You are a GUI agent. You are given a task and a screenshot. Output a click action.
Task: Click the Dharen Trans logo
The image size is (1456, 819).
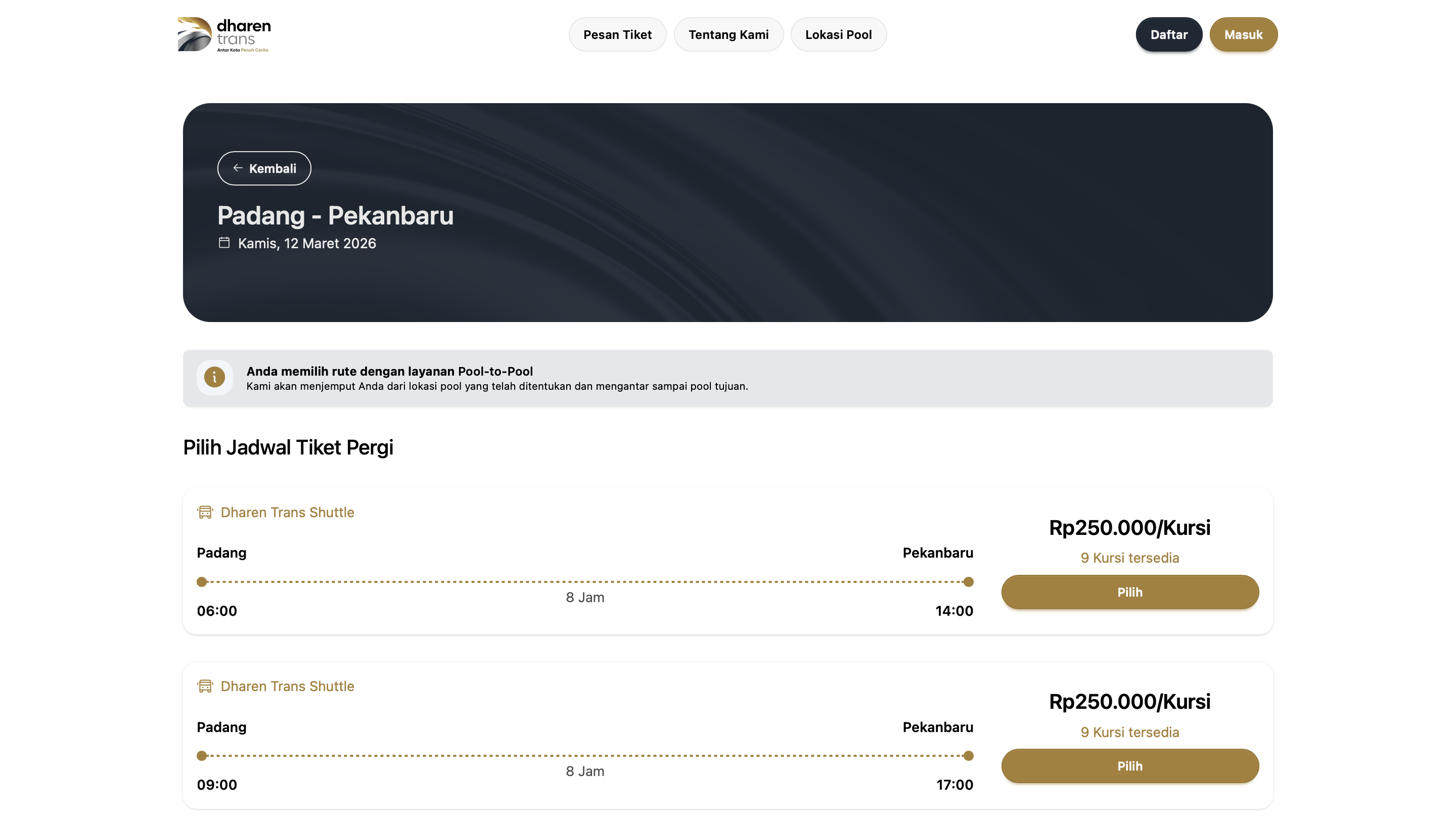(x=224, y=34)
